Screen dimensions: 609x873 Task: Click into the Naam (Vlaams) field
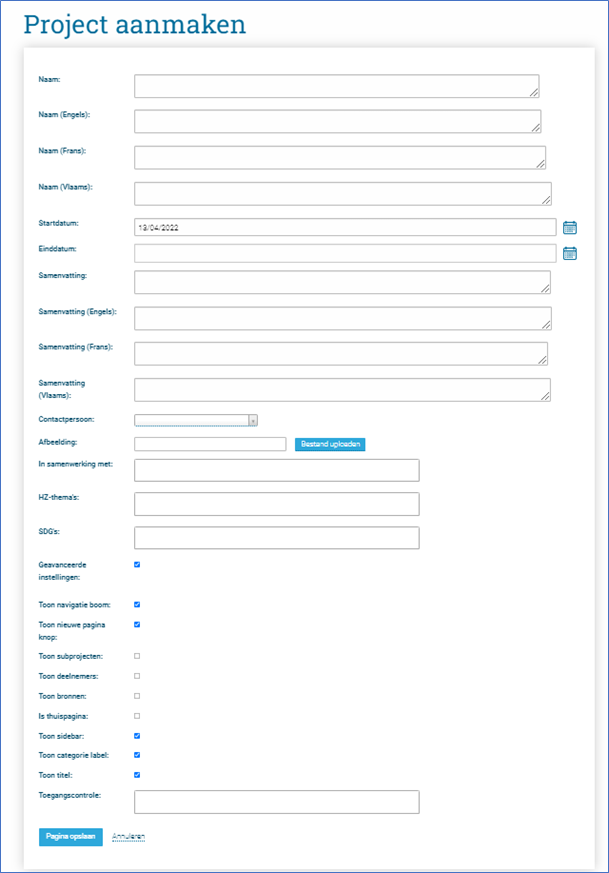[343, 194]
